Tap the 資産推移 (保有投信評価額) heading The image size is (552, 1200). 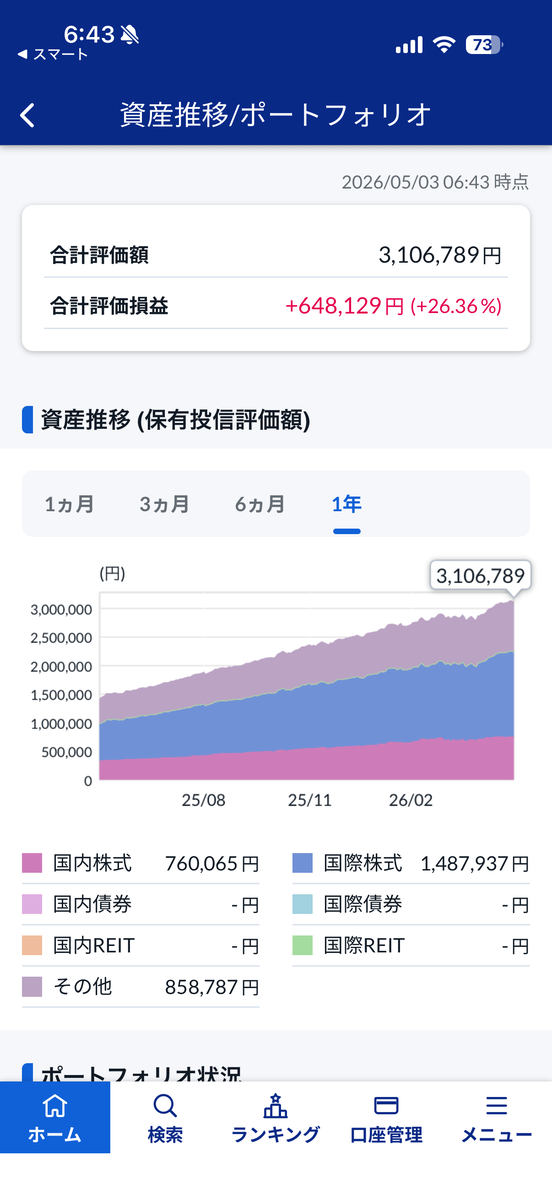175,421
